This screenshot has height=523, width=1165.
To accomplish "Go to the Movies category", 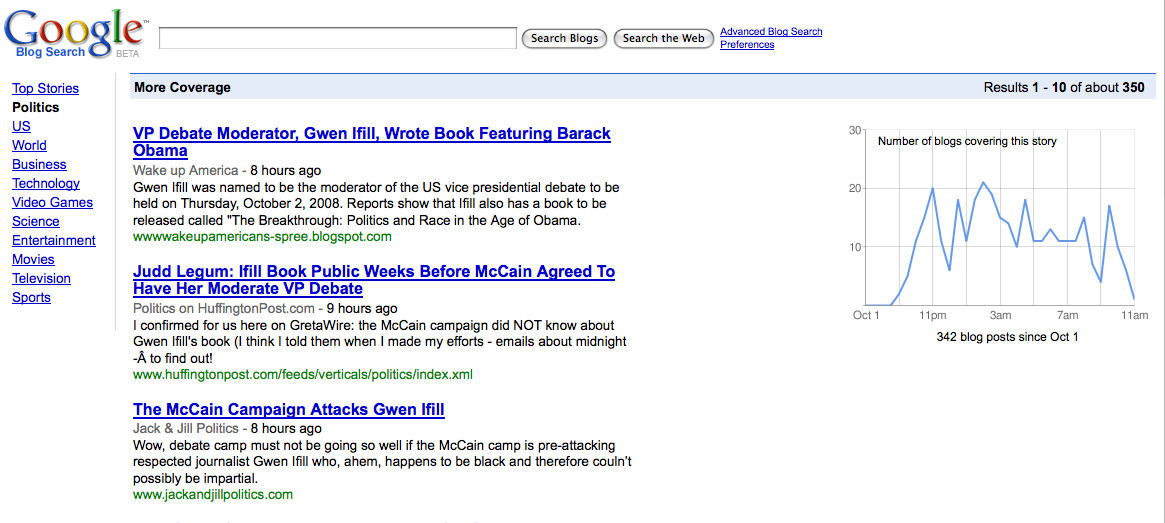I will 33,259.
